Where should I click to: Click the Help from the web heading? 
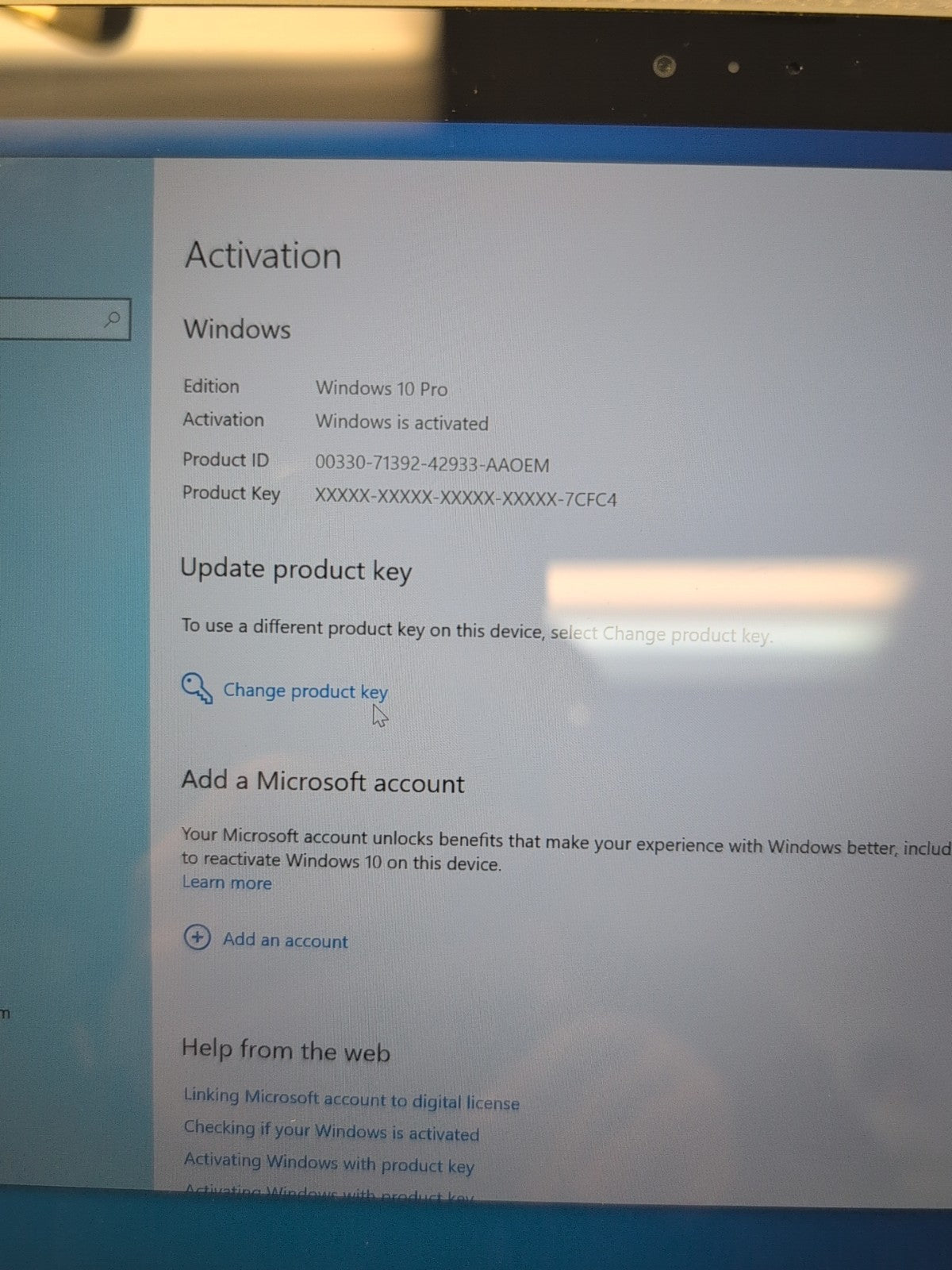pos(286,1050)
